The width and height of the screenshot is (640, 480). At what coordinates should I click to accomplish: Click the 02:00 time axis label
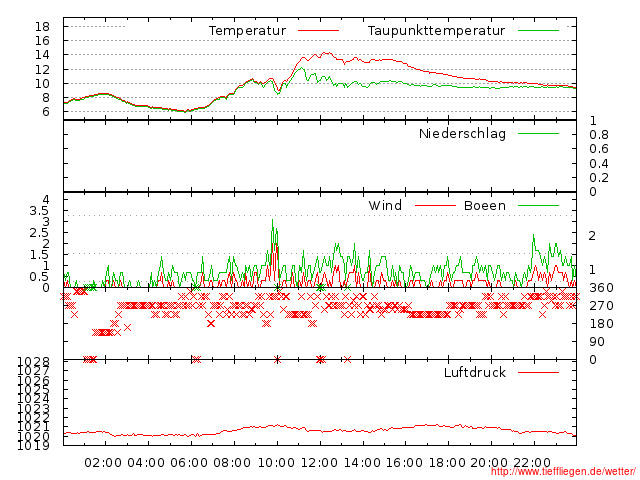pyautogui.click(x=103, y=463)
